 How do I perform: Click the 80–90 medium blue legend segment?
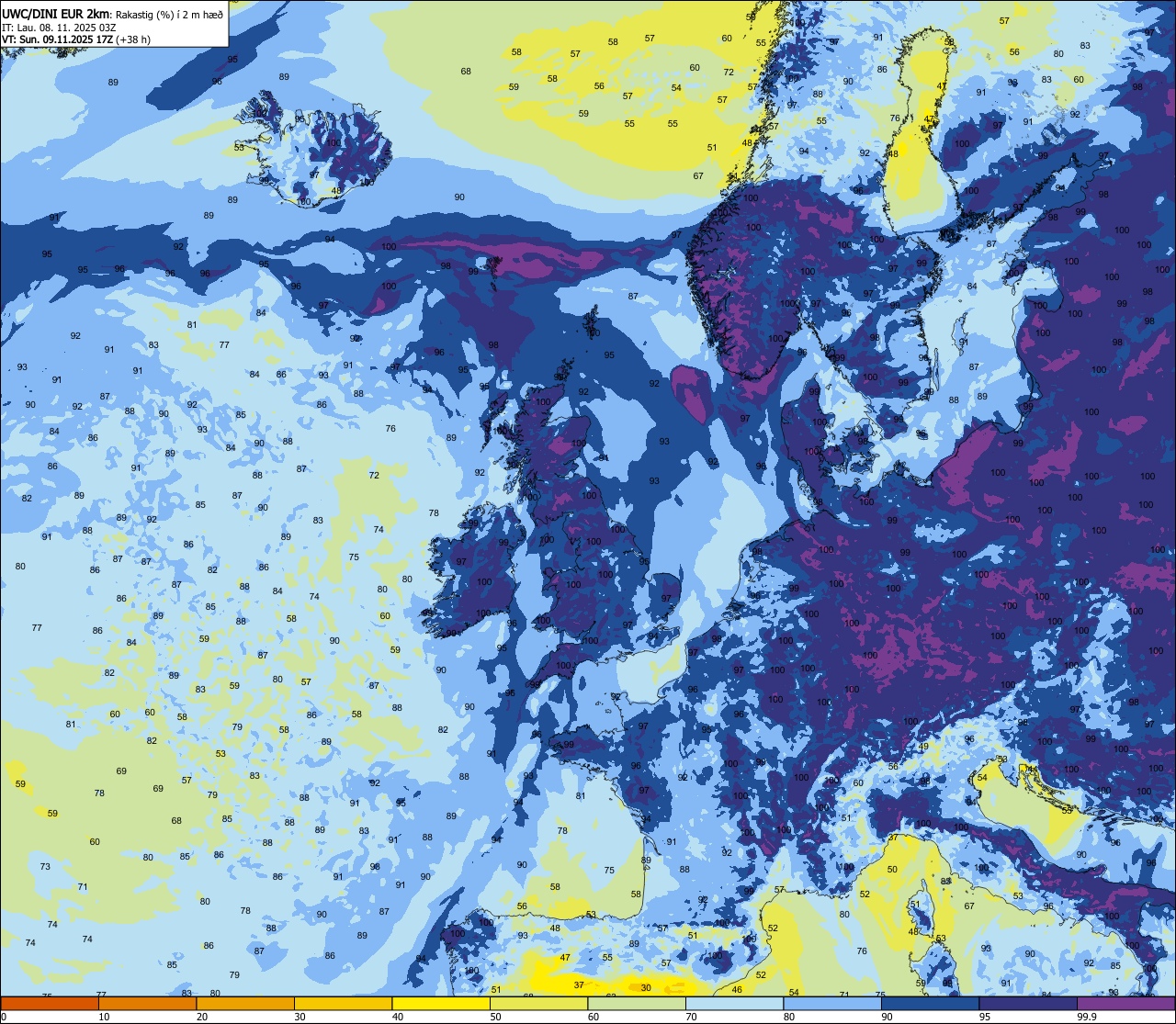pos(832,1003)
